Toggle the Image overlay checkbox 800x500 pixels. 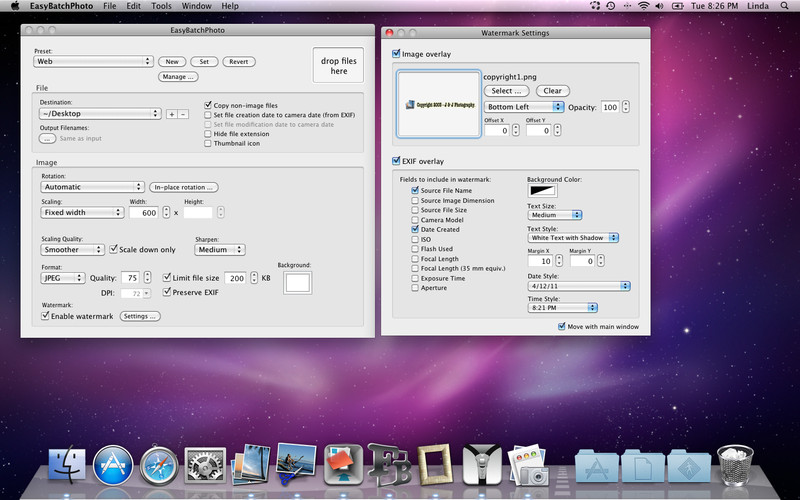397,54
